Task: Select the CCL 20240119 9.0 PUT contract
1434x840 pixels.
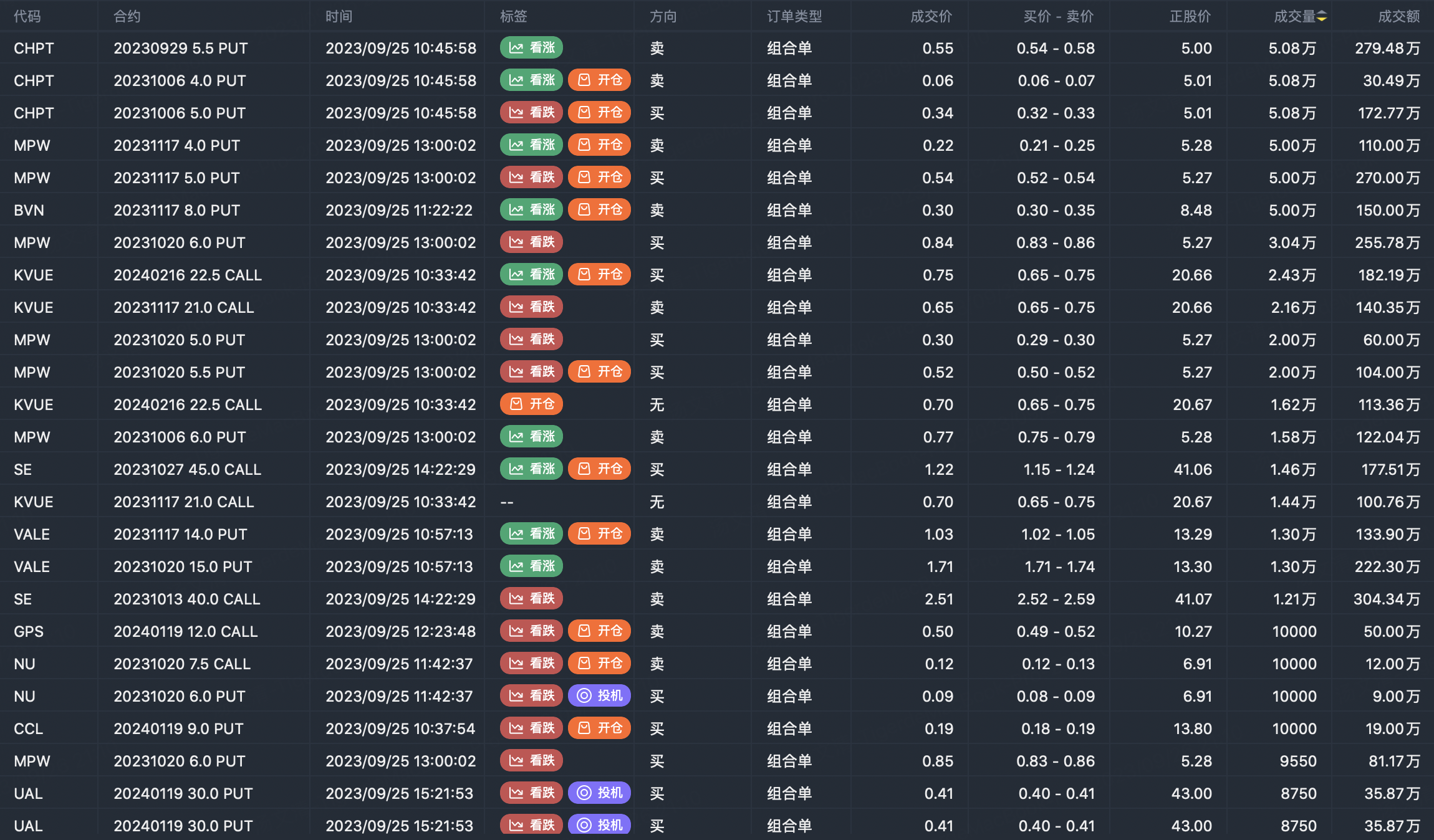Action: (x=178, y=729)
